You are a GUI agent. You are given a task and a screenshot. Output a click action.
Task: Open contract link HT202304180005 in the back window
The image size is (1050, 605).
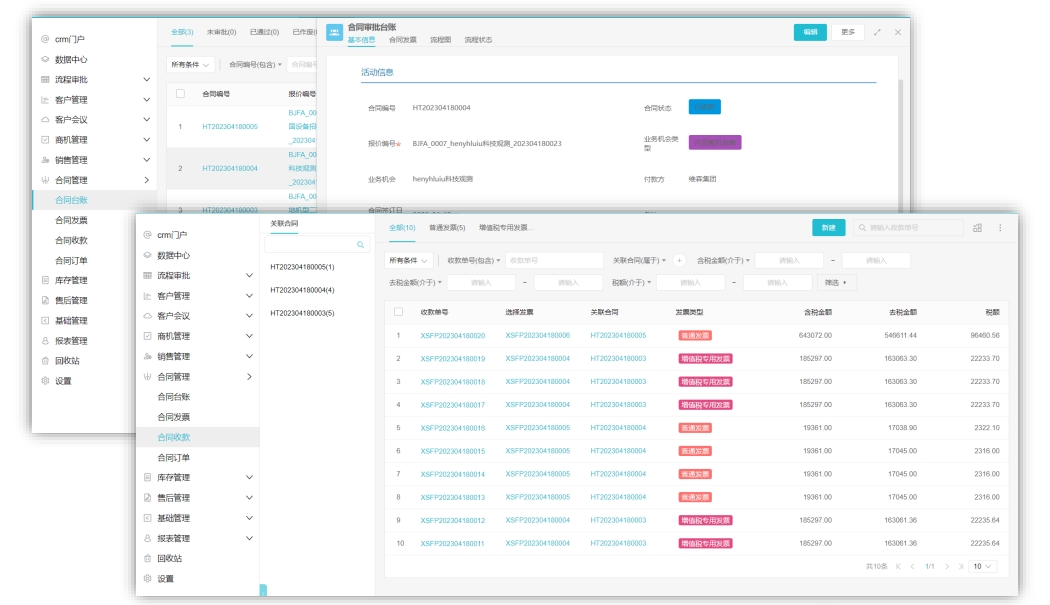(x=230, y=127)
